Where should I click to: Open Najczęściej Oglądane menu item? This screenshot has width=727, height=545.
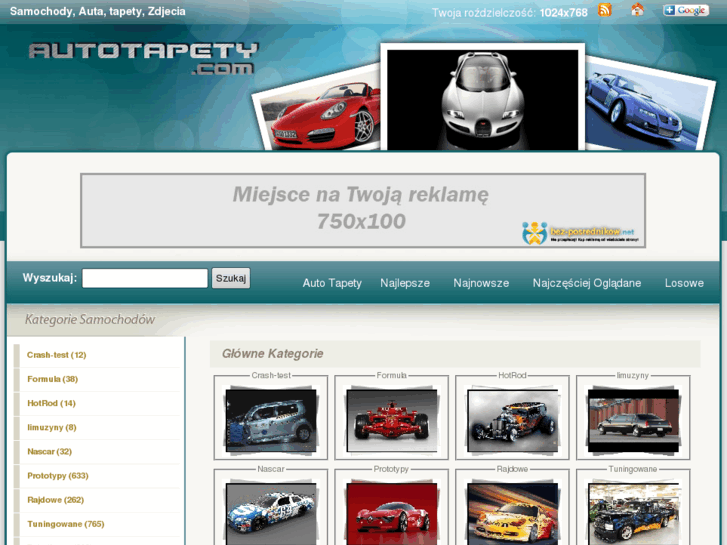[587, 283]
